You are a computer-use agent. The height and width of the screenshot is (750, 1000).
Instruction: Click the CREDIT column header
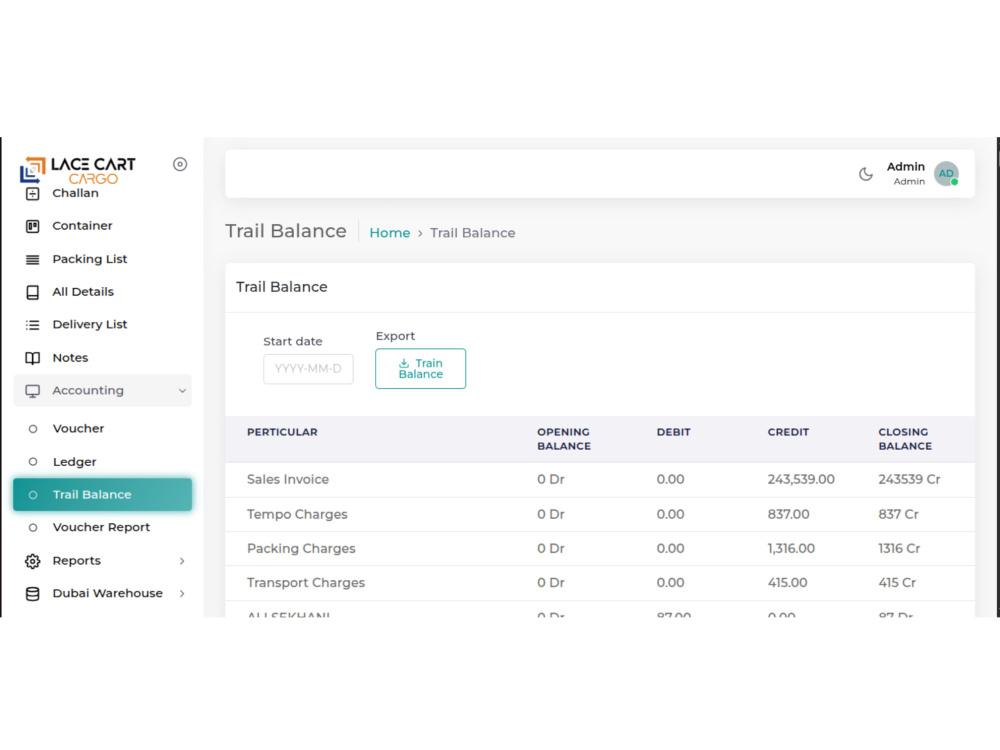point(788,432)
